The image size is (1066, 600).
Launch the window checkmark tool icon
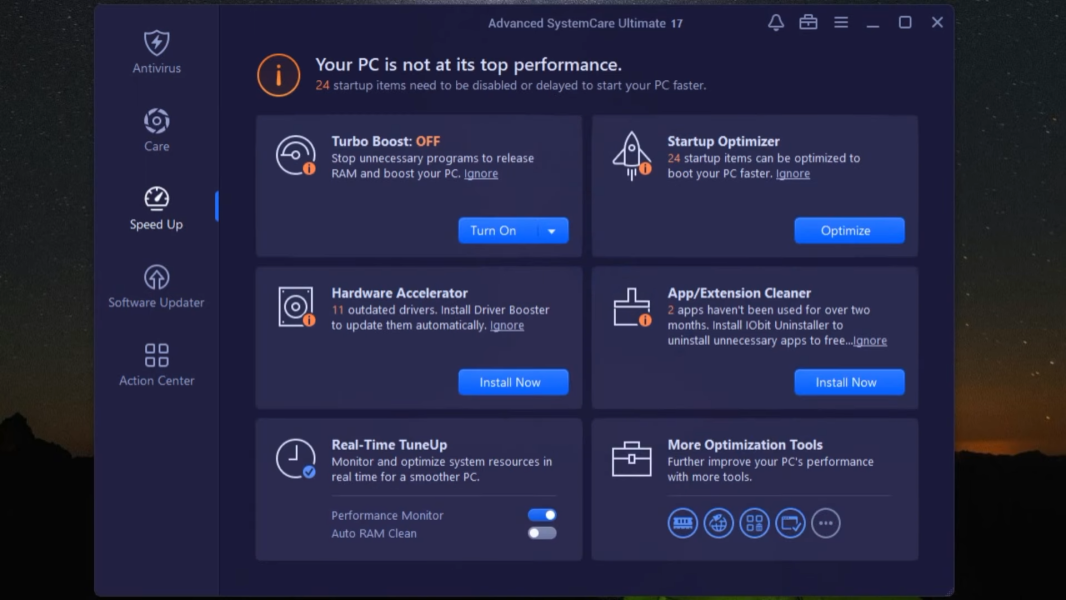tap(790, 523)
